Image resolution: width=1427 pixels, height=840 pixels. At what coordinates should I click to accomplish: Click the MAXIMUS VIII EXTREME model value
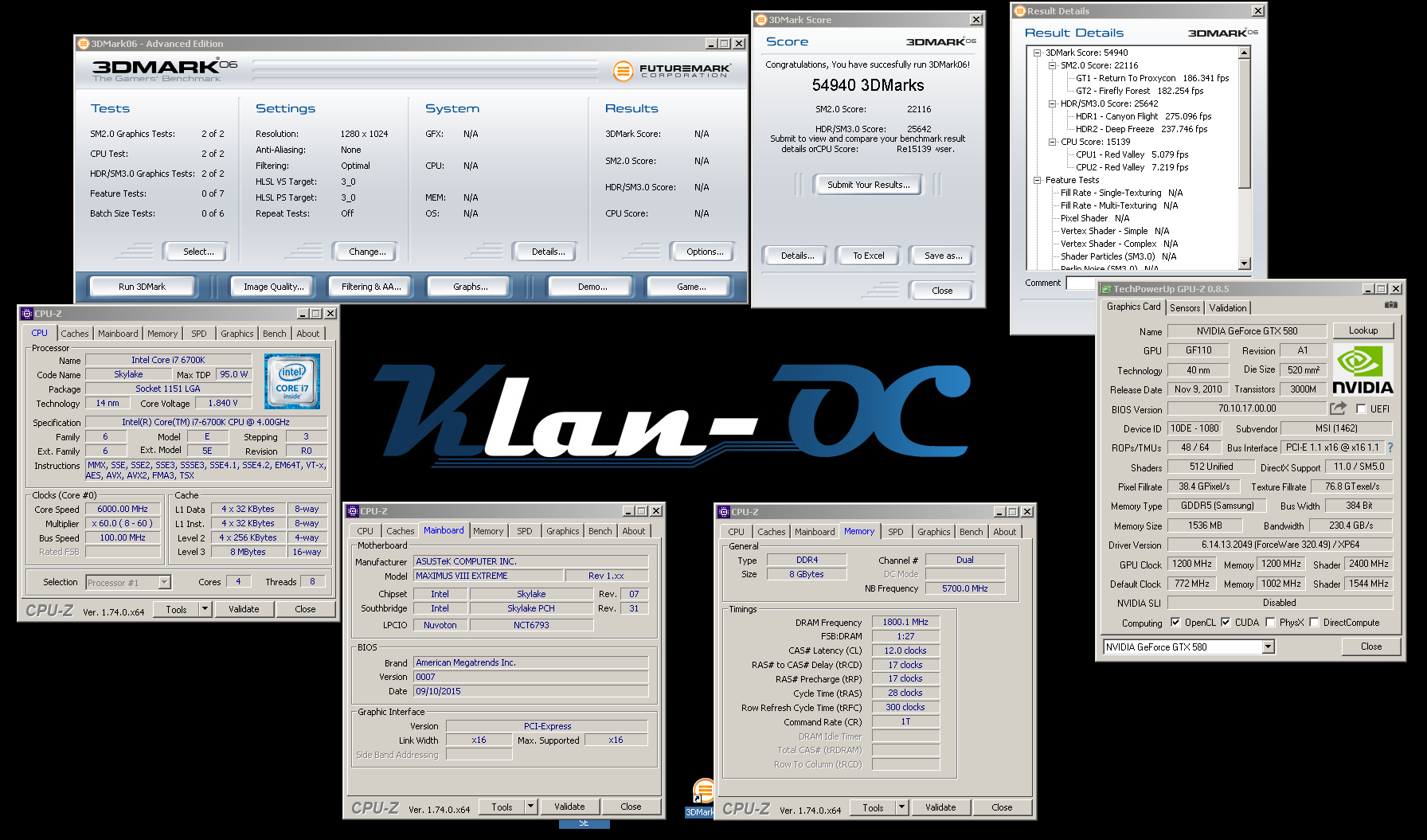(x=489, y=576)
